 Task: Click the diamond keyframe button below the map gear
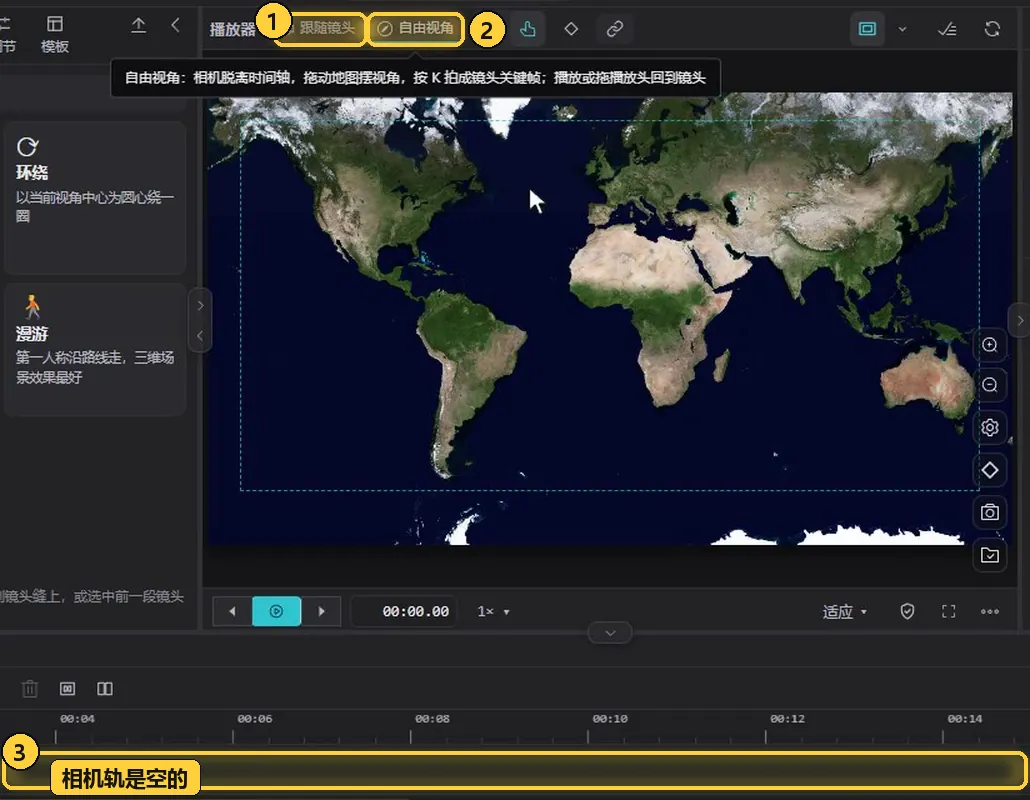tap(989, 470)
